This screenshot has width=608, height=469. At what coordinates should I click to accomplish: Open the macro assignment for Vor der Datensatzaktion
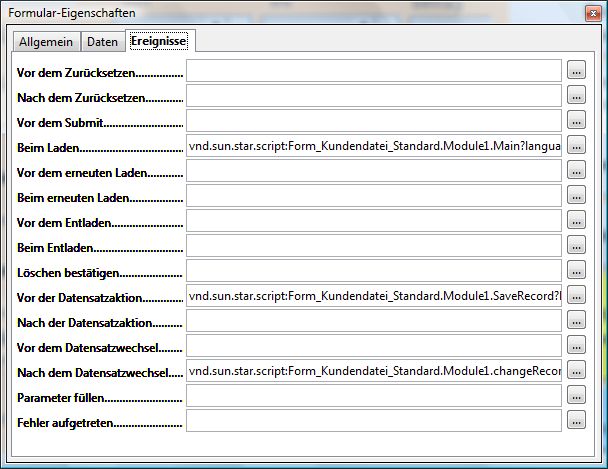tap(577, 295)
